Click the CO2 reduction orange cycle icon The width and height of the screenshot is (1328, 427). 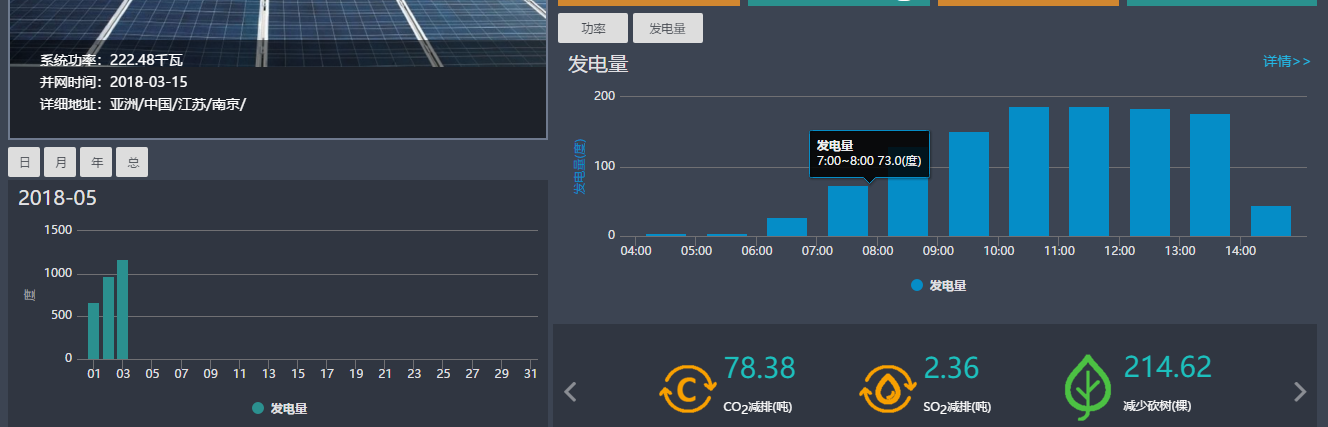click(687, 388)
